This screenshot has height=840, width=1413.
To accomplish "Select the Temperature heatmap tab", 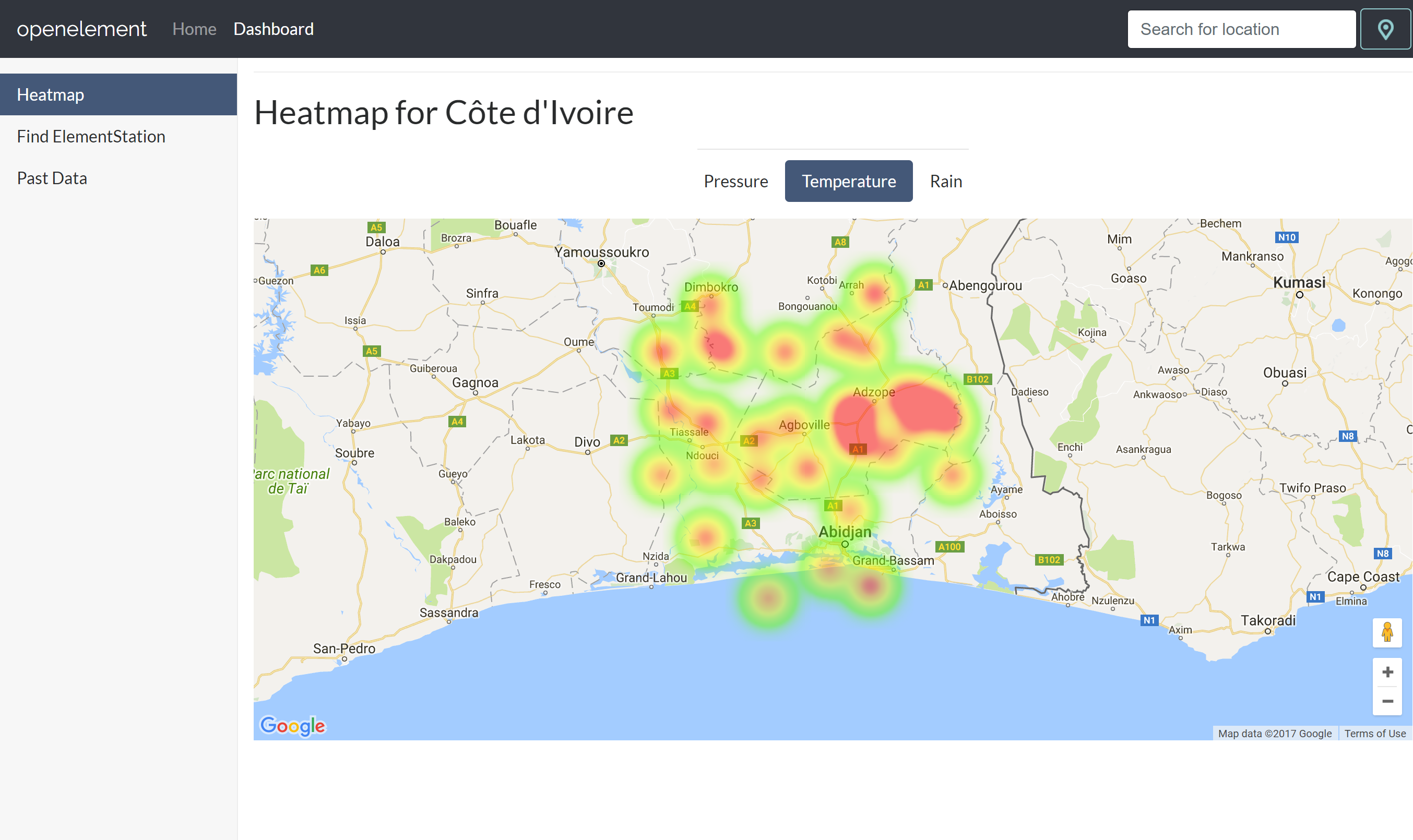I will pyautogui.click(x=848, y=181).
